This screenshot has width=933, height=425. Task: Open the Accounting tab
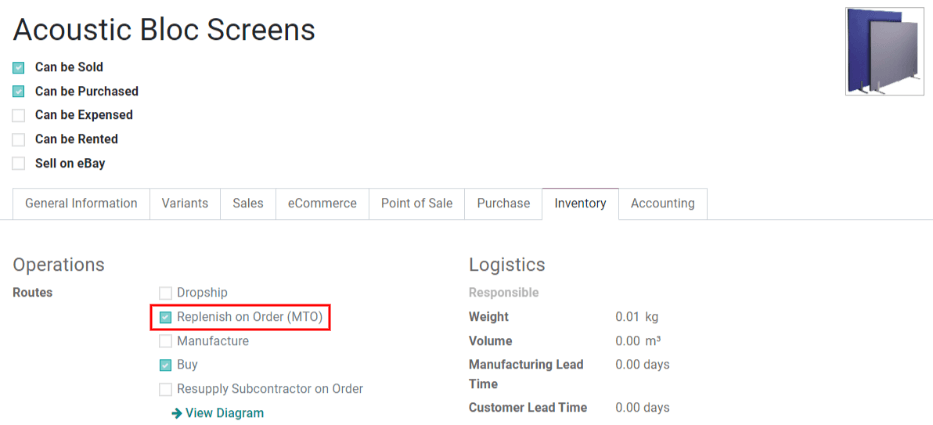coord(662,203)
